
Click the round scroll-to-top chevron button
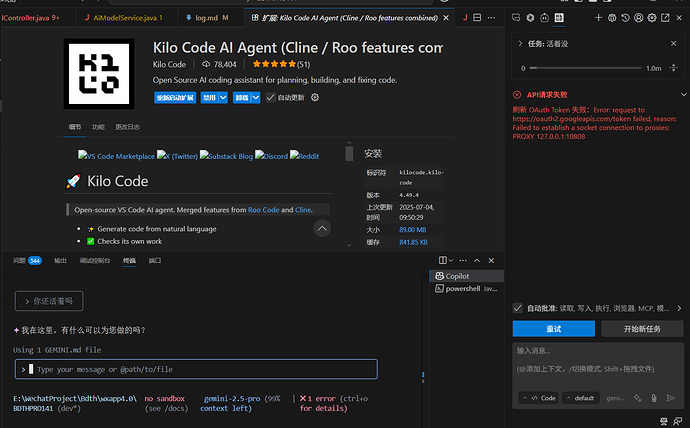point(322,228)
